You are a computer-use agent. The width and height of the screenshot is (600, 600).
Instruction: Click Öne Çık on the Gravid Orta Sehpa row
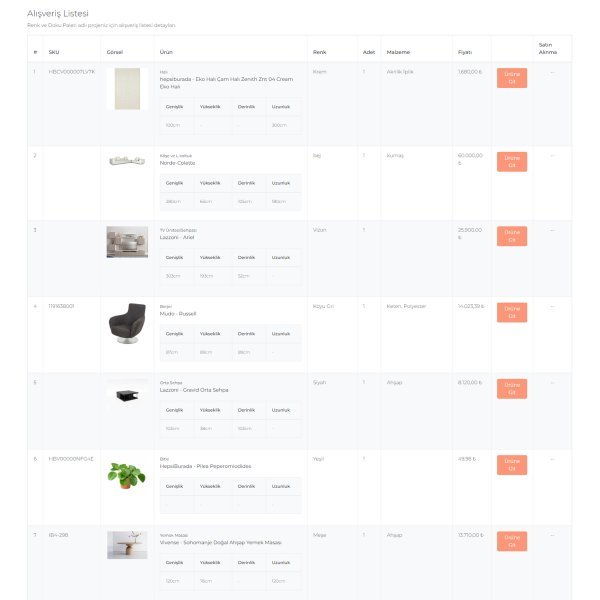(x=511, y=389)
